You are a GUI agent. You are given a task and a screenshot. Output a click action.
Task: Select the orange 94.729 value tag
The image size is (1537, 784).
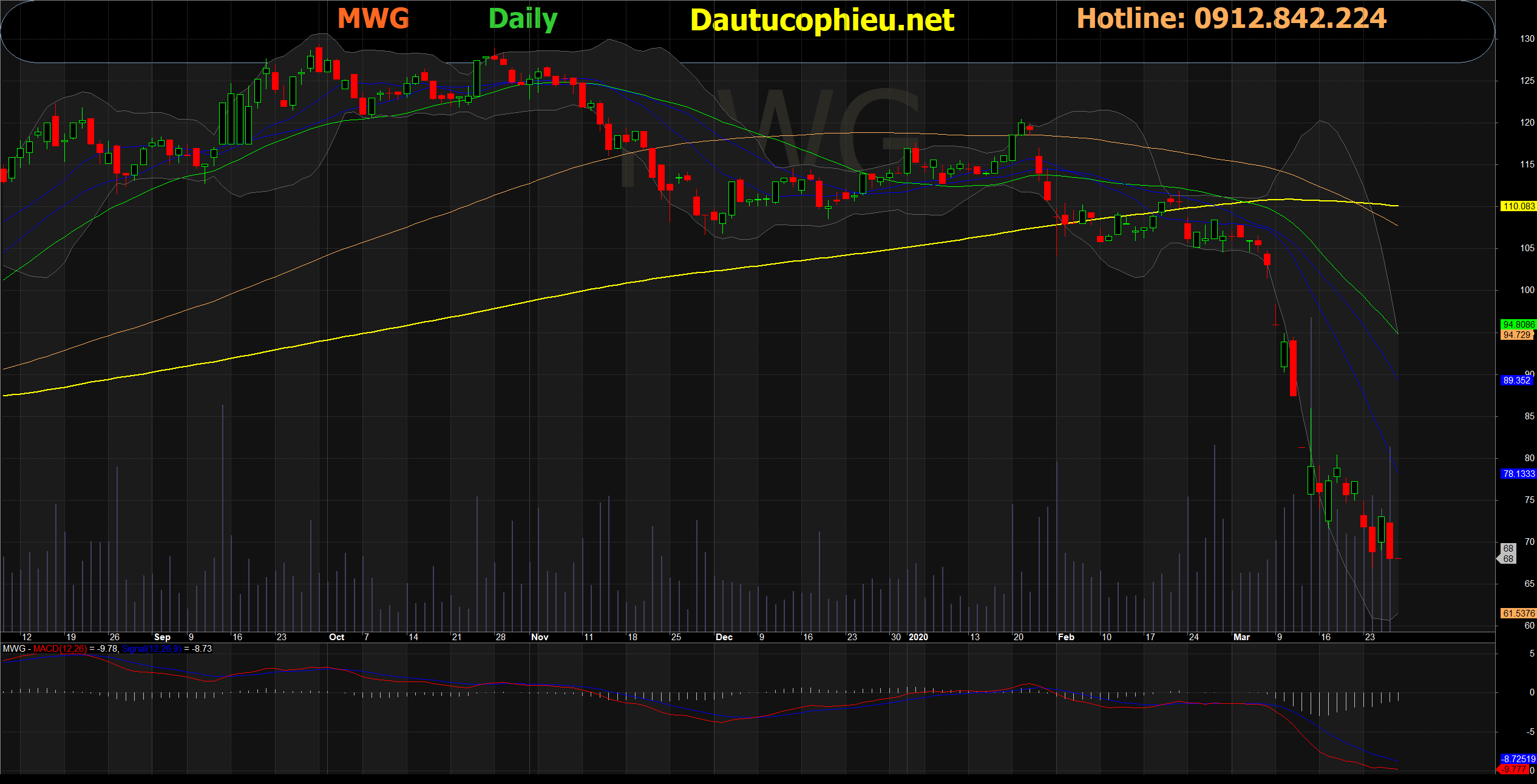pos(1517,335)
